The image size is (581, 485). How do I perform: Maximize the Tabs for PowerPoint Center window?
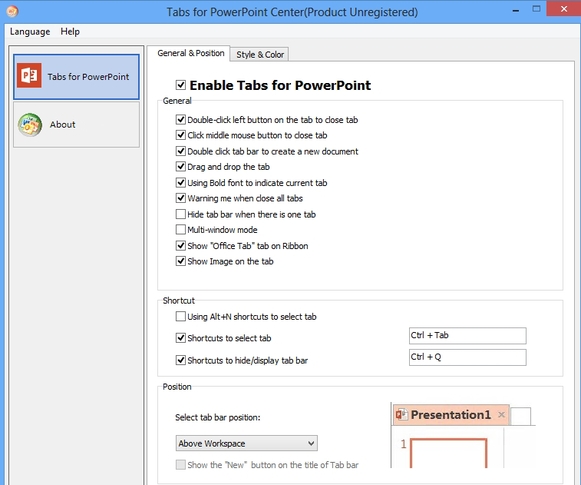click(536, 9)
